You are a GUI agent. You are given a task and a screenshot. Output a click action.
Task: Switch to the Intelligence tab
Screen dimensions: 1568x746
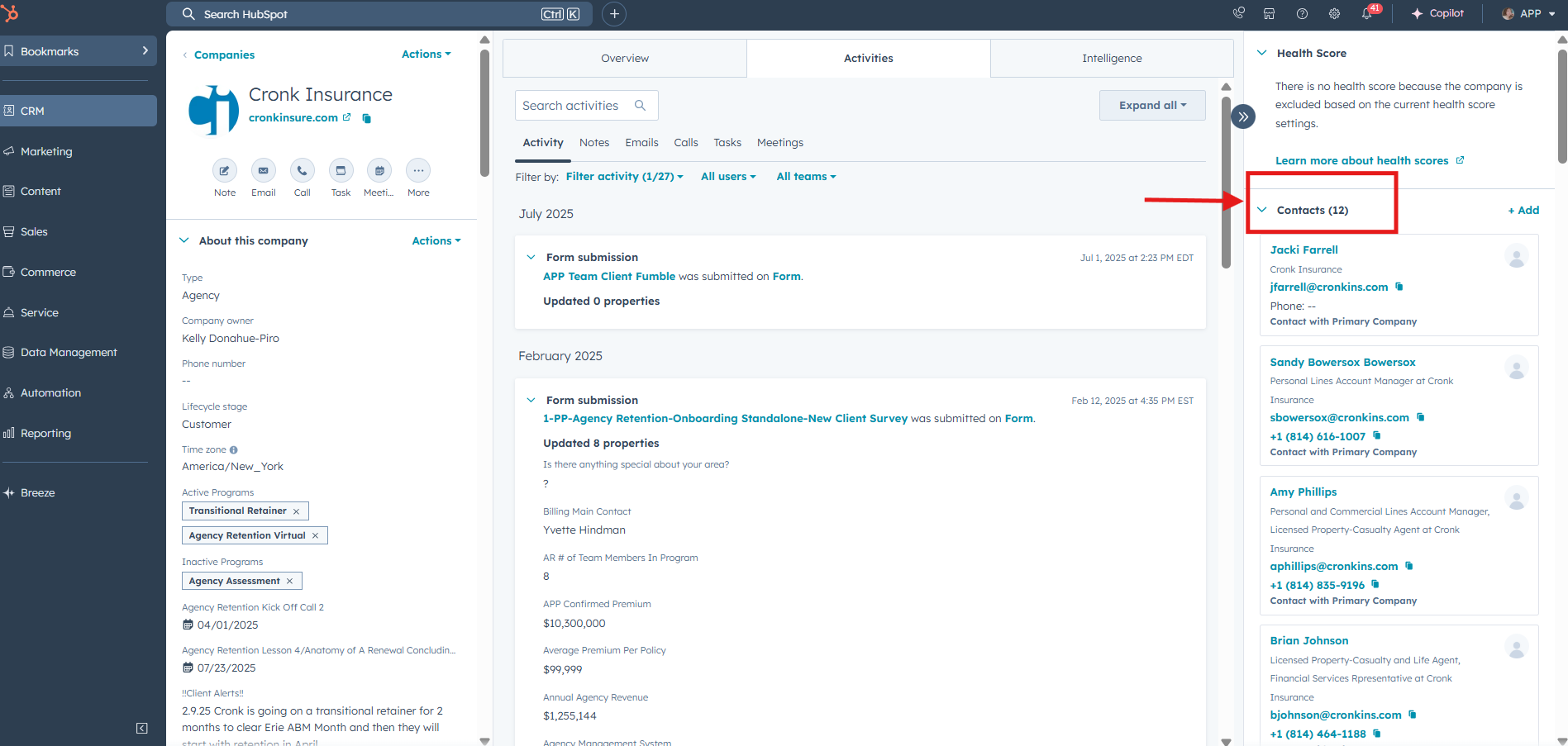[1112, 58]
